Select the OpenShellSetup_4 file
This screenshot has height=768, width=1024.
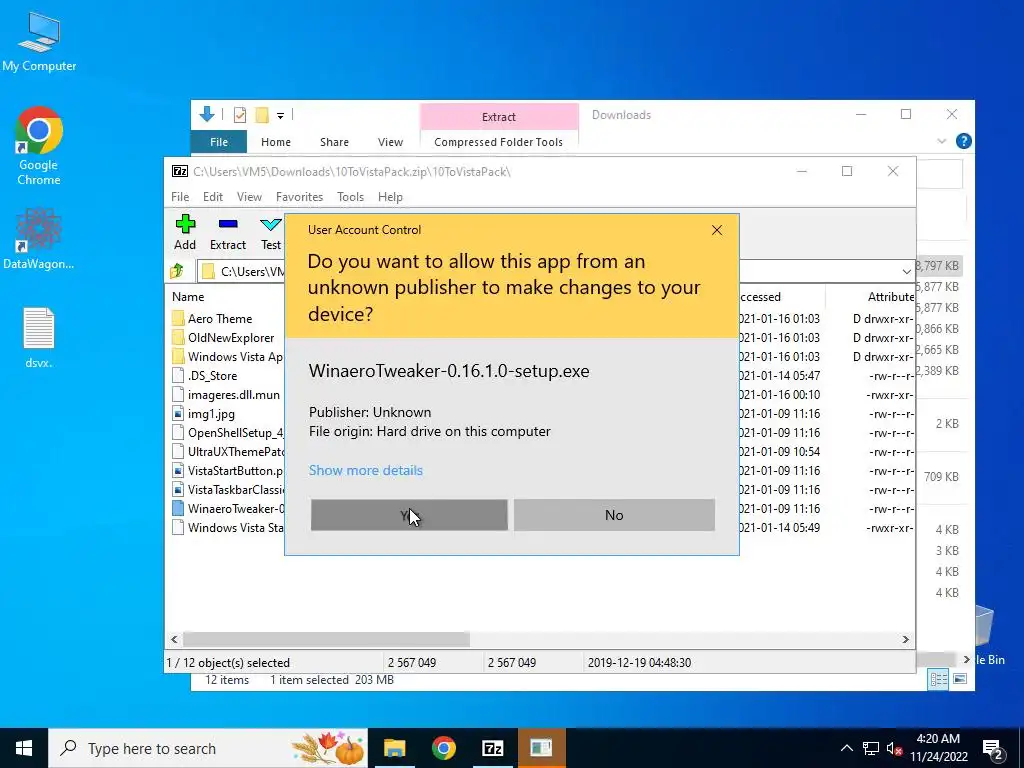pyautogui.click(x=235, y=432)
